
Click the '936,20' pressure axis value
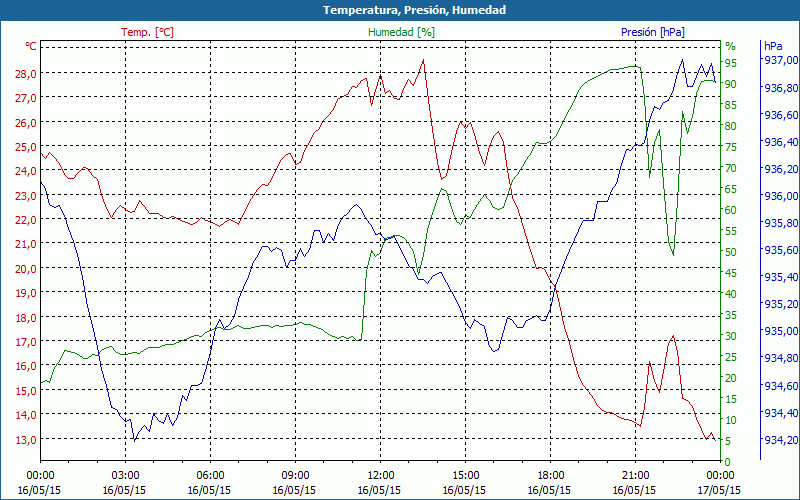[x=780, y=169]
